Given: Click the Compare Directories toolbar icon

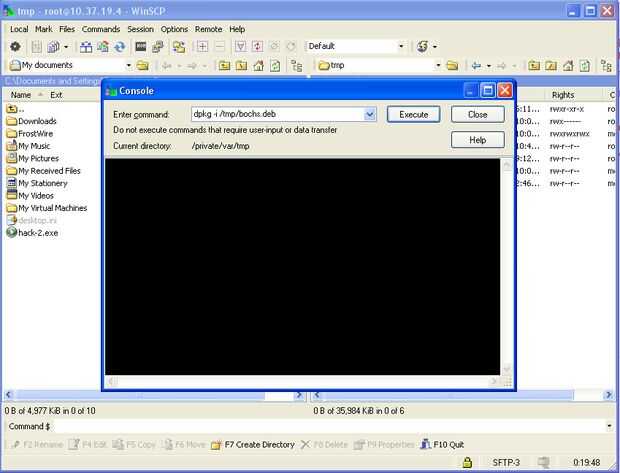Looking at the screenshot, I should pyautogui.click(x=85, y=47).
